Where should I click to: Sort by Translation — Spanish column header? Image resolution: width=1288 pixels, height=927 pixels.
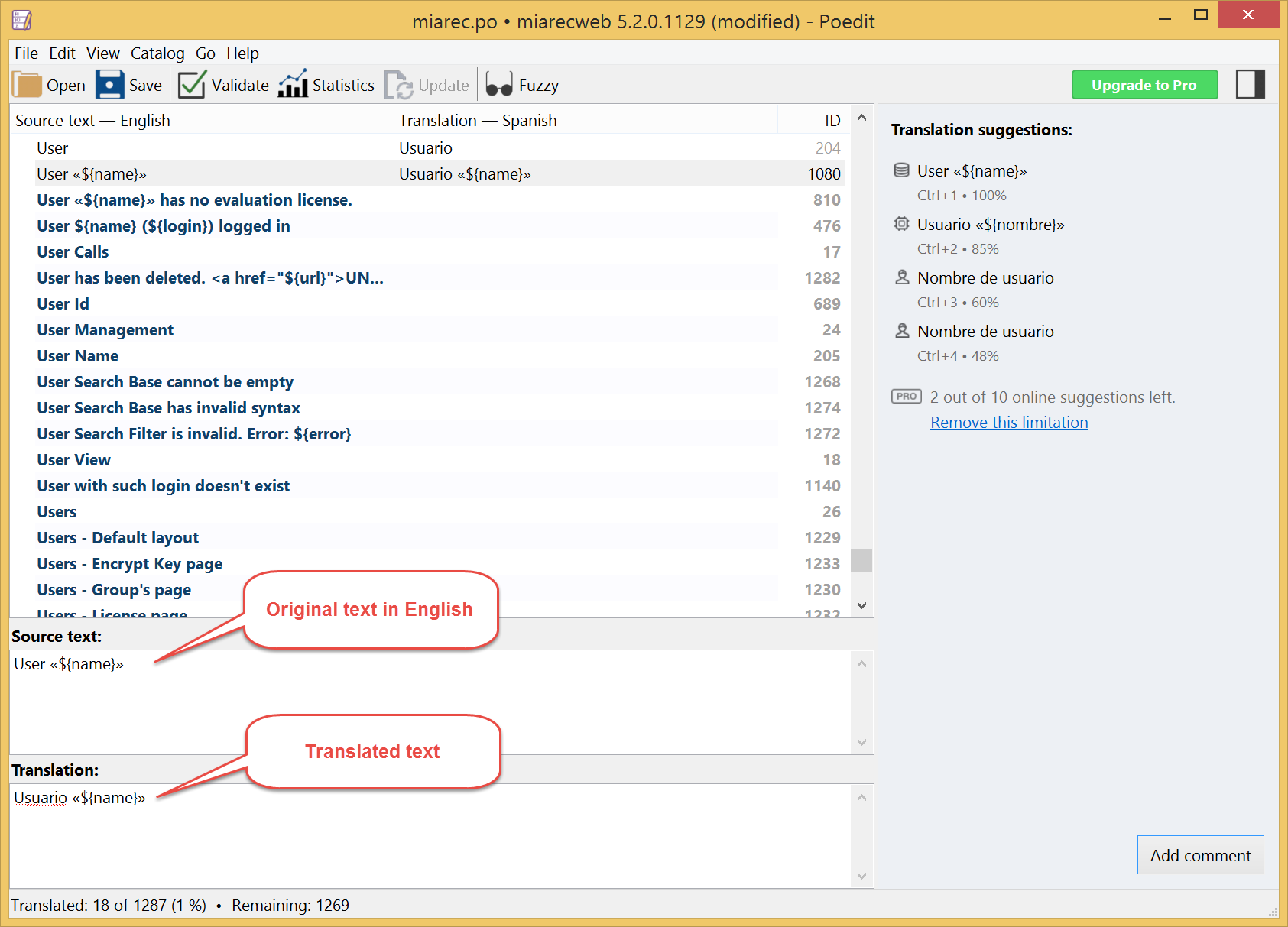(x=586, y=121)
